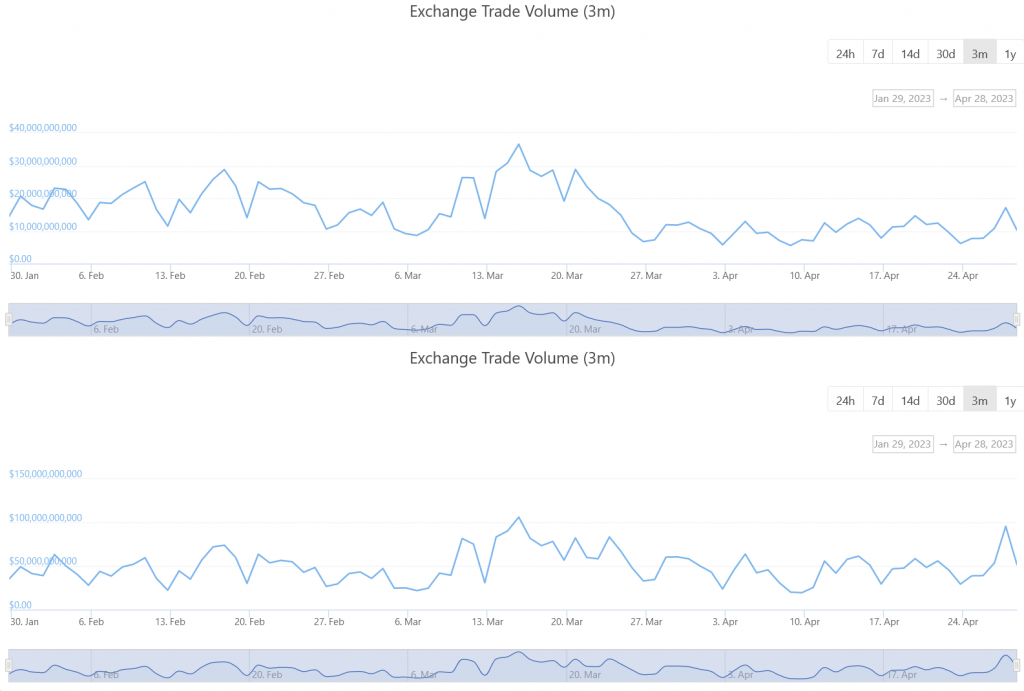Click left handle of upper chart navigator

point(8,319)
